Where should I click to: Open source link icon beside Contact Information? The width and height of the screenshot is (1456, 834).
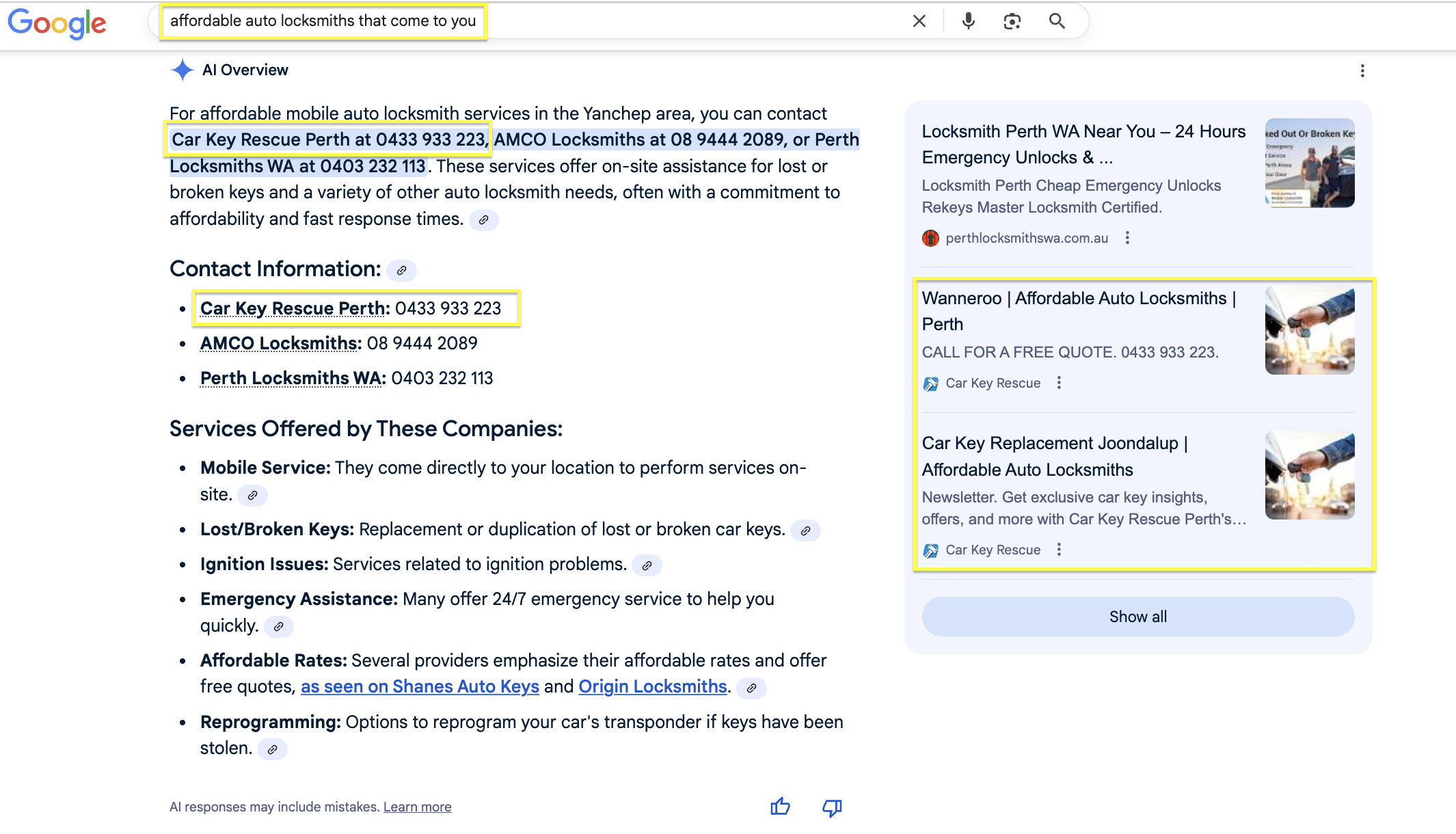(x=401, y=270)
